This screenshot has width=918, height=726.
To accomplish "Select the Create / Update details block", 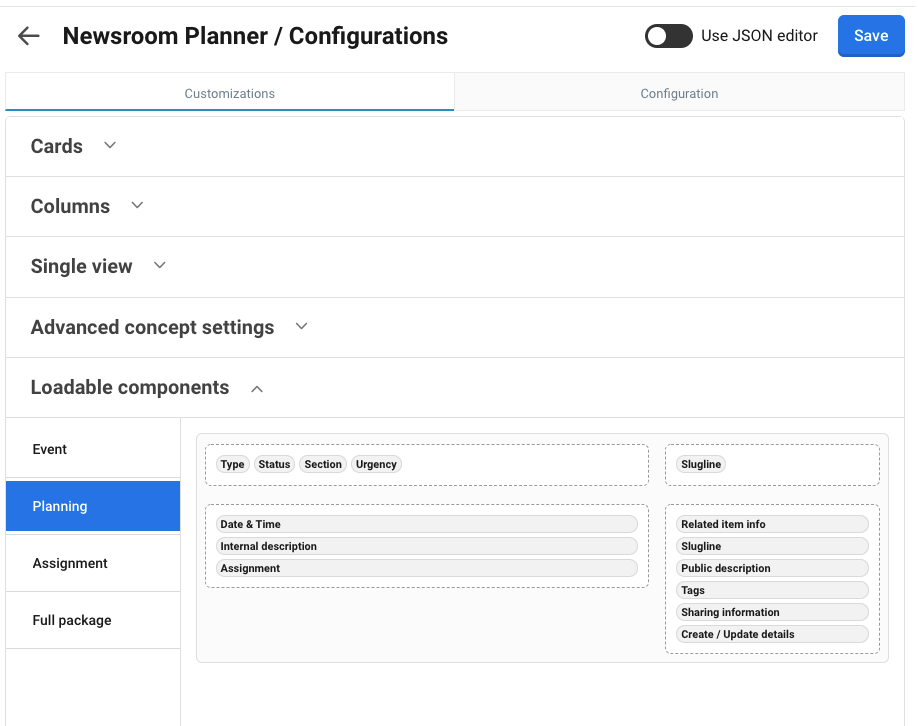I will (771, 634).
